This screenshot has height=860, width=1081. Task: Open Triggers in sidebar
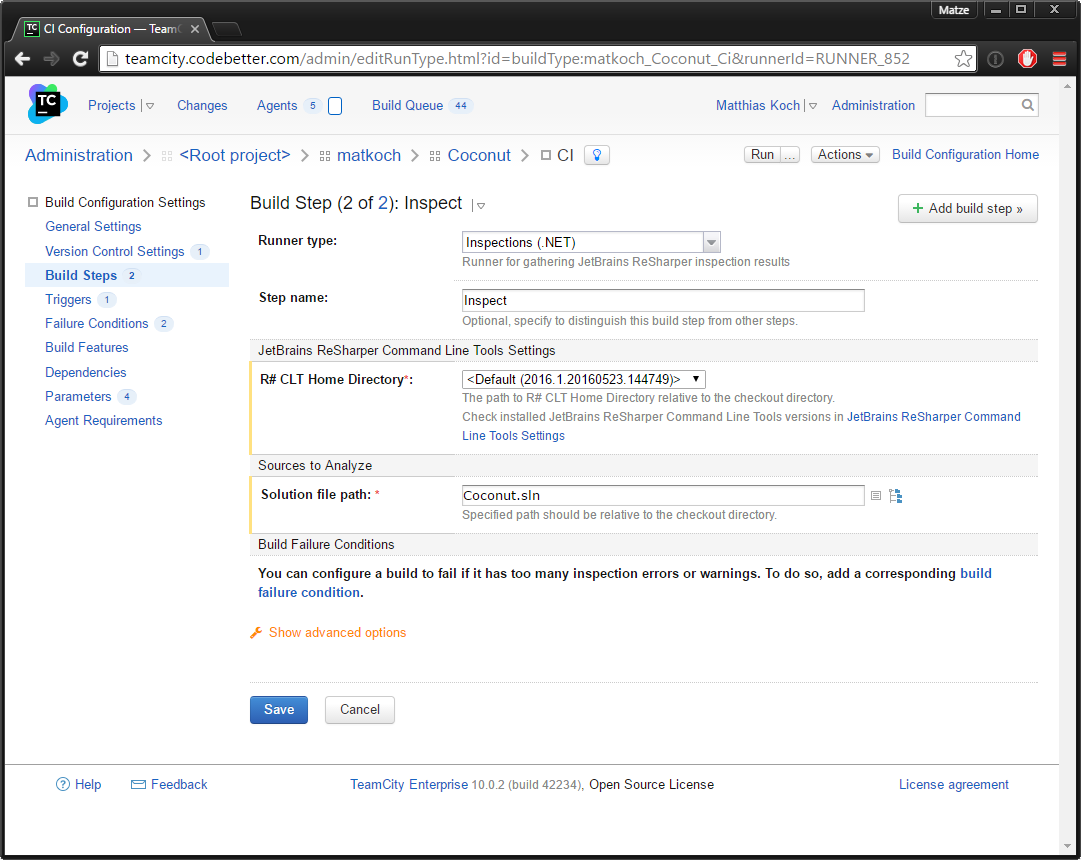click(68, 299)
